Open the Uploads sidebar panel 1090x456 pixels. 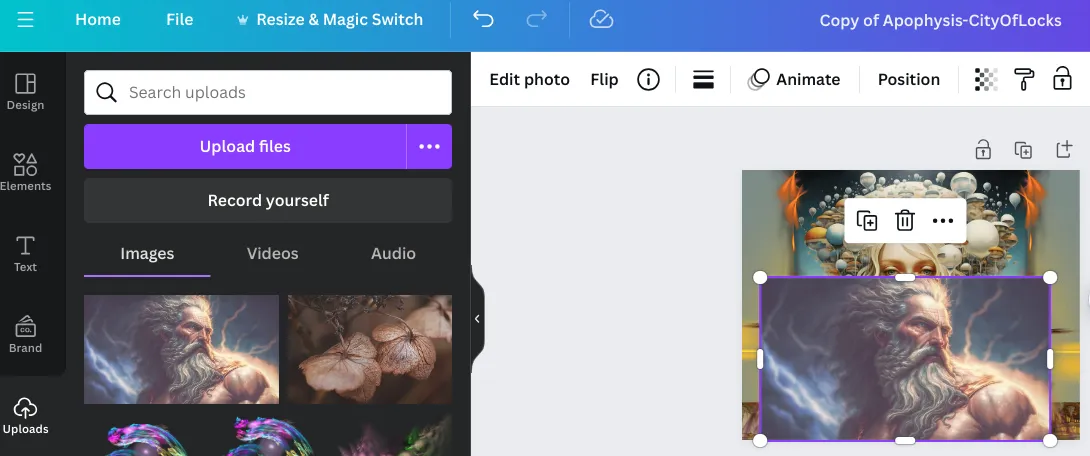click(26, 416)
